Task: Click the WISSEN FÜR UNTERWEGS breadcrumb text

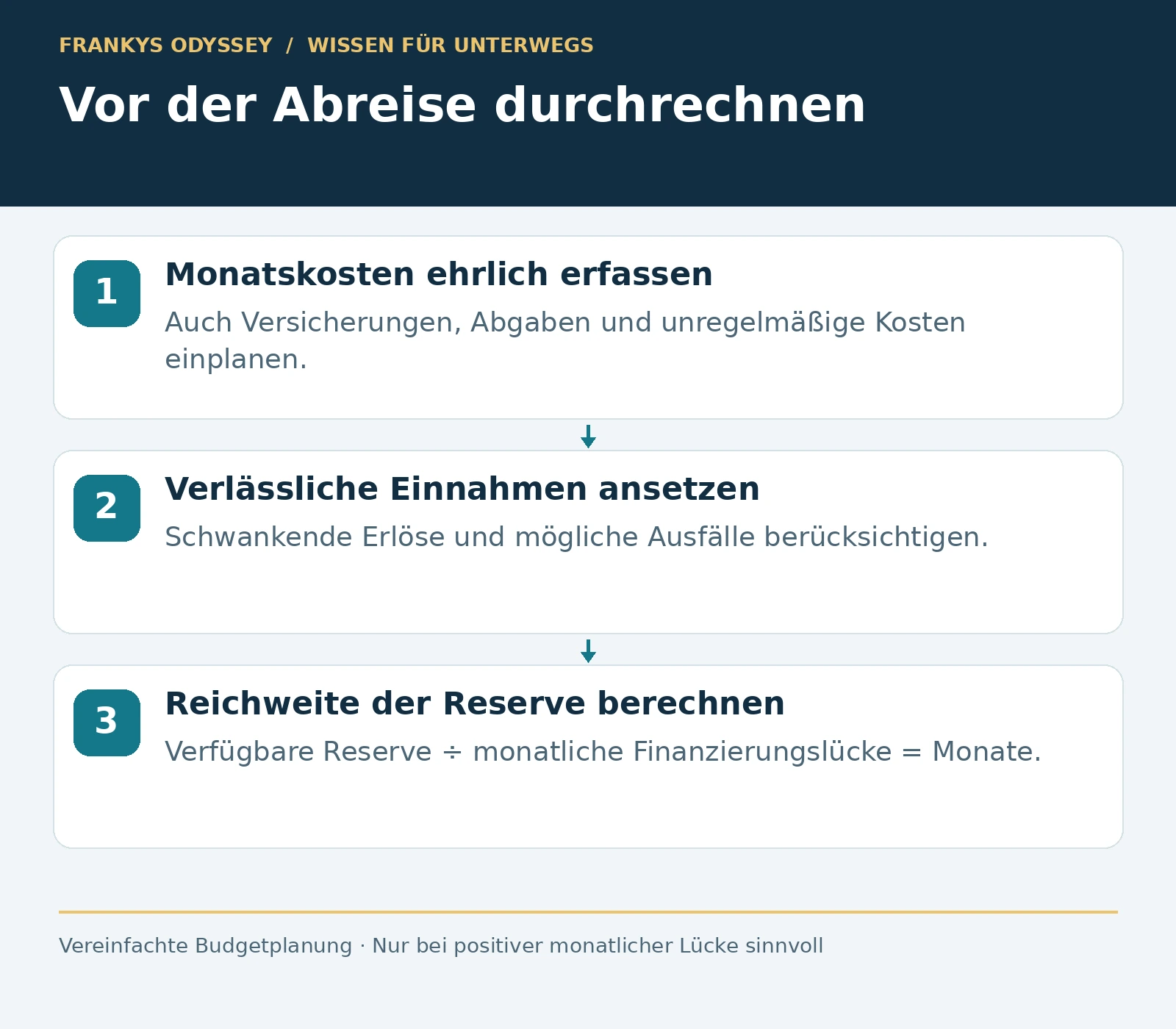Action: (450, 45)
